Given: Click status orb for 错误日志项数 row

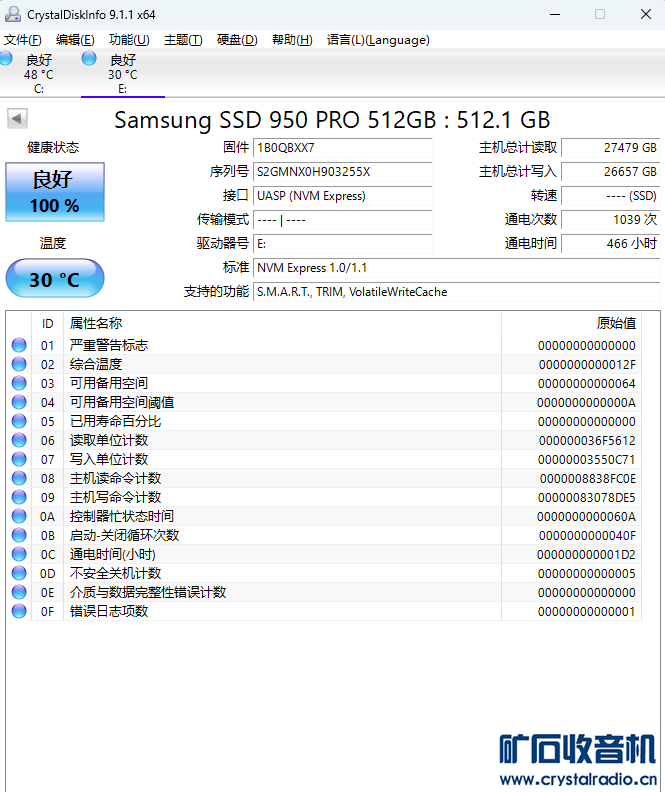Looking at the screenshot, I should 19,611.
